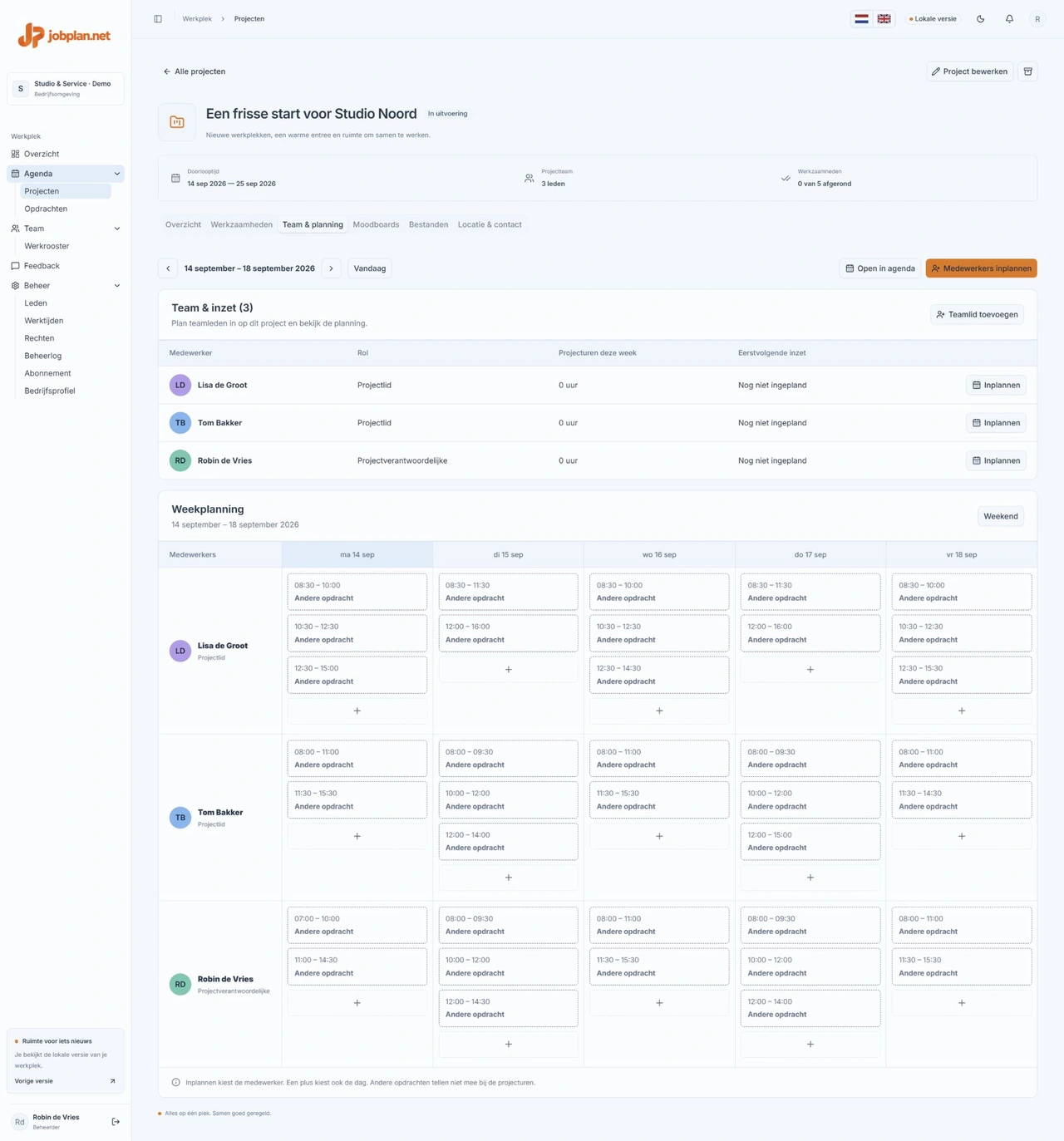Toggle dark mode moon icon
The image size is (1064, 1141).
coord(981,18)
